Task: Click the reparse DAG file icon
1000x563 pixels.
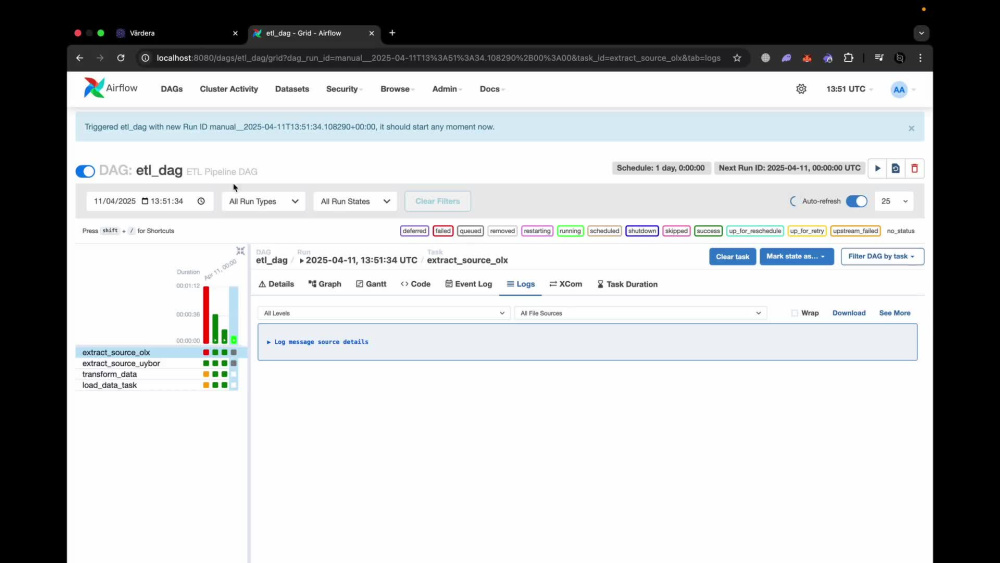Action: [895, 168]
